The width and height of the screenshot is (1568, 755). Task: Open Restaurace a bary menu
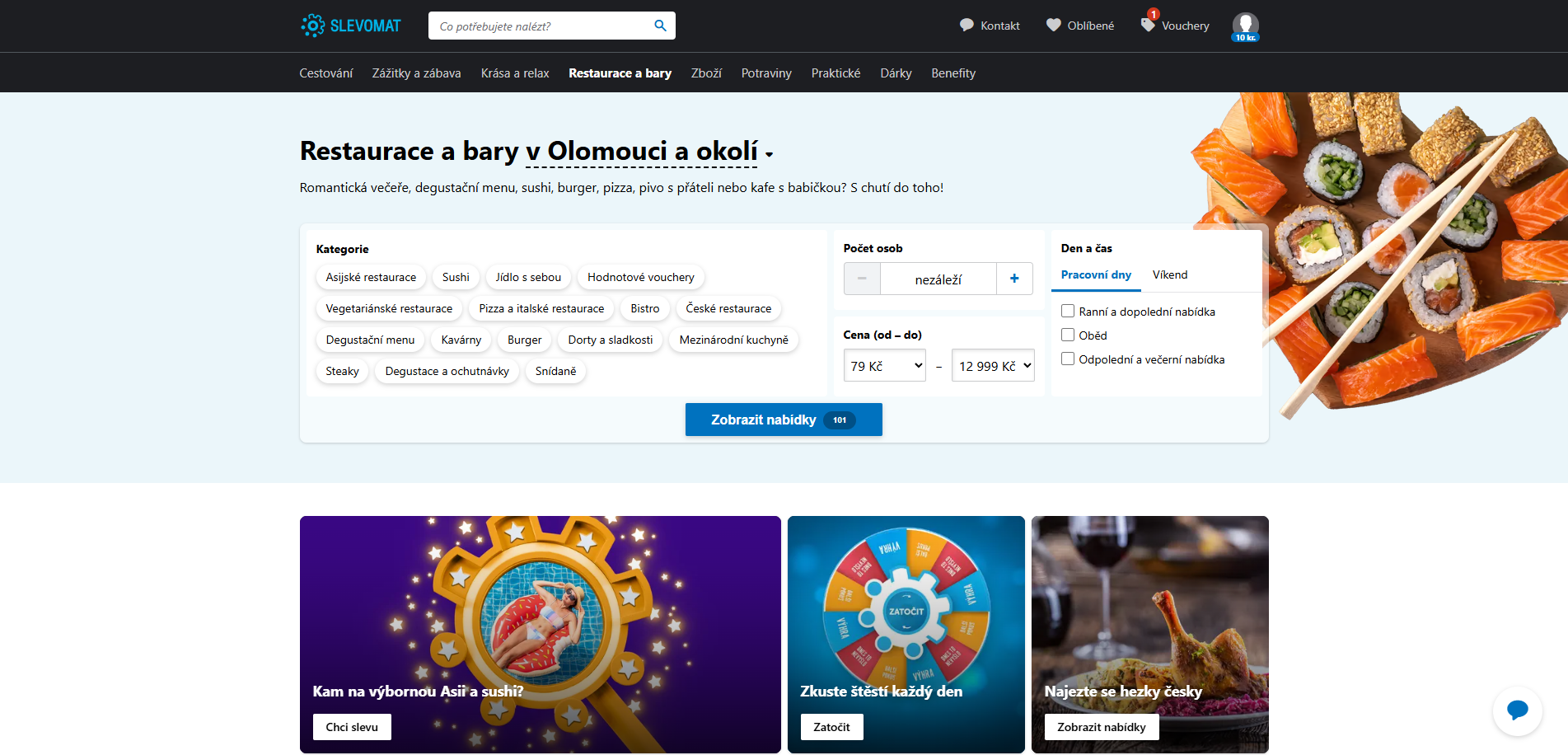pos(620,73)
